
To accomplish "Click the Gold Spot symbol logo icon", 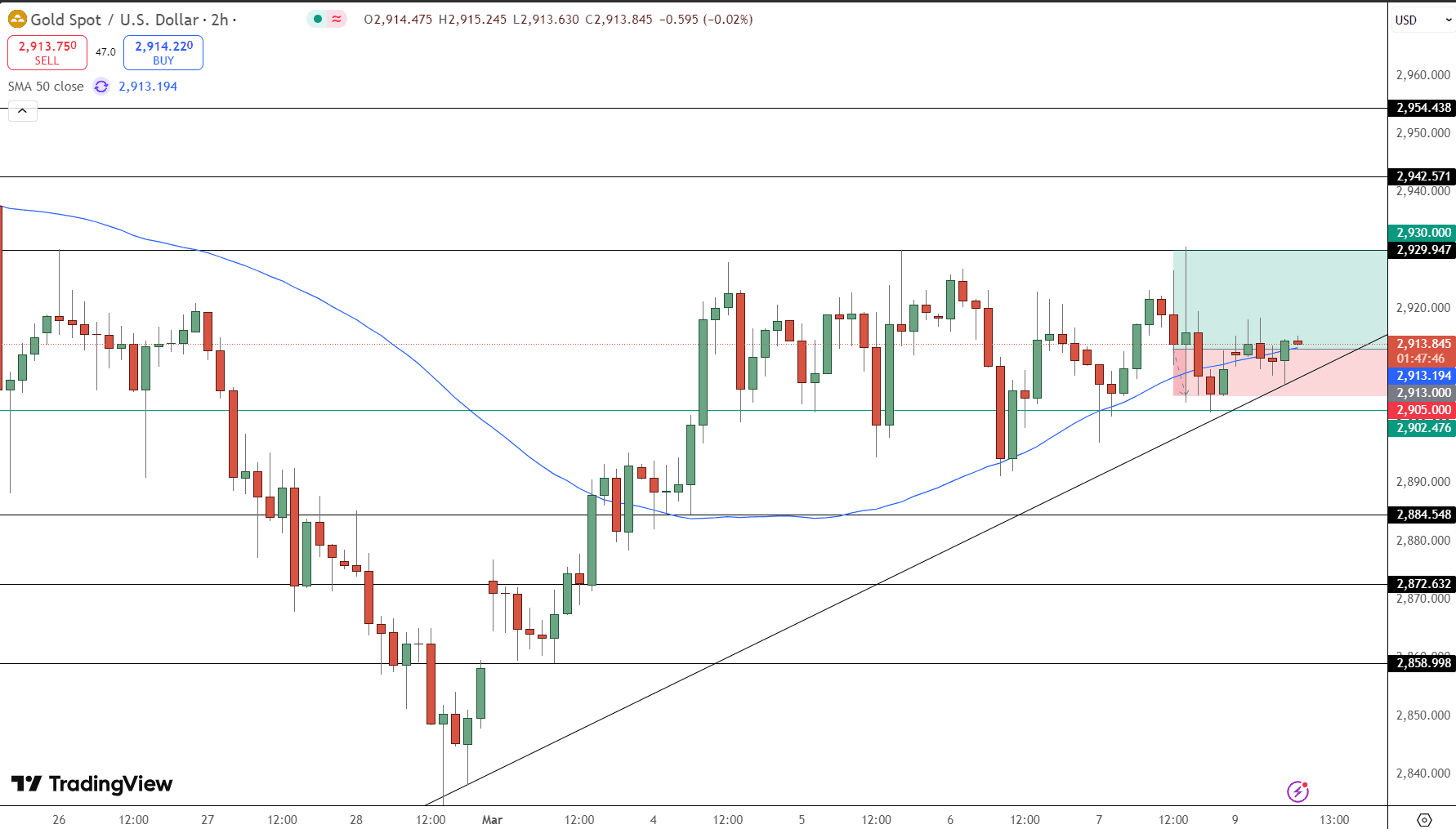I will 17,19.
